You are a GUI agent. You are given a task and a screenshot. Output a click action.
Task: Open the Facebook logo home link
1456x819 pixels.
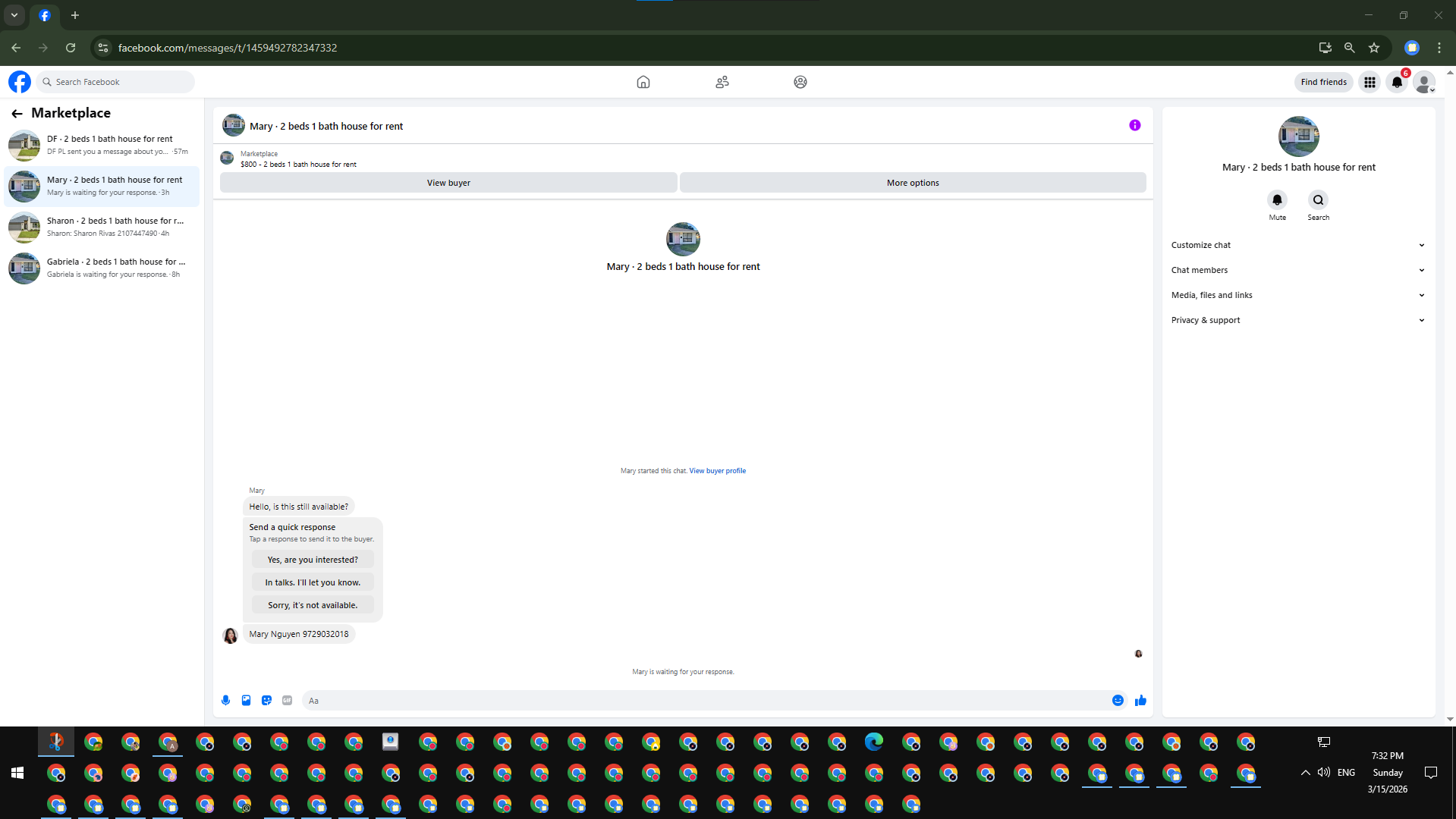coord(20,82)
